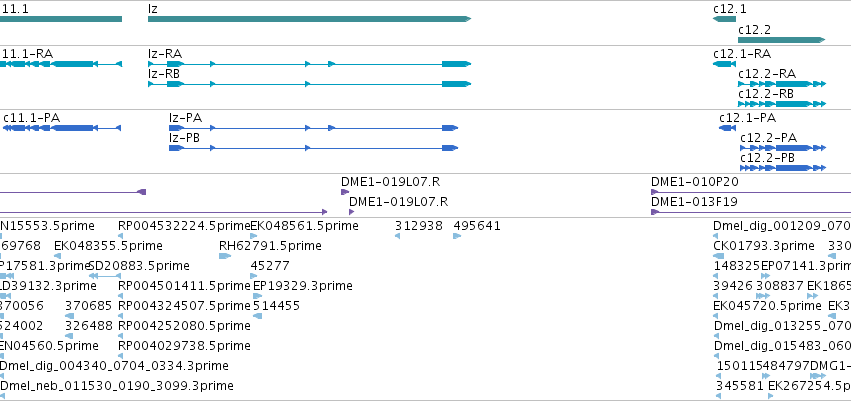Image resolution: width=851 pixels, height=401 pixels.
Task: Select the EK045720.5prime EST label
Action: coord(767,305)
